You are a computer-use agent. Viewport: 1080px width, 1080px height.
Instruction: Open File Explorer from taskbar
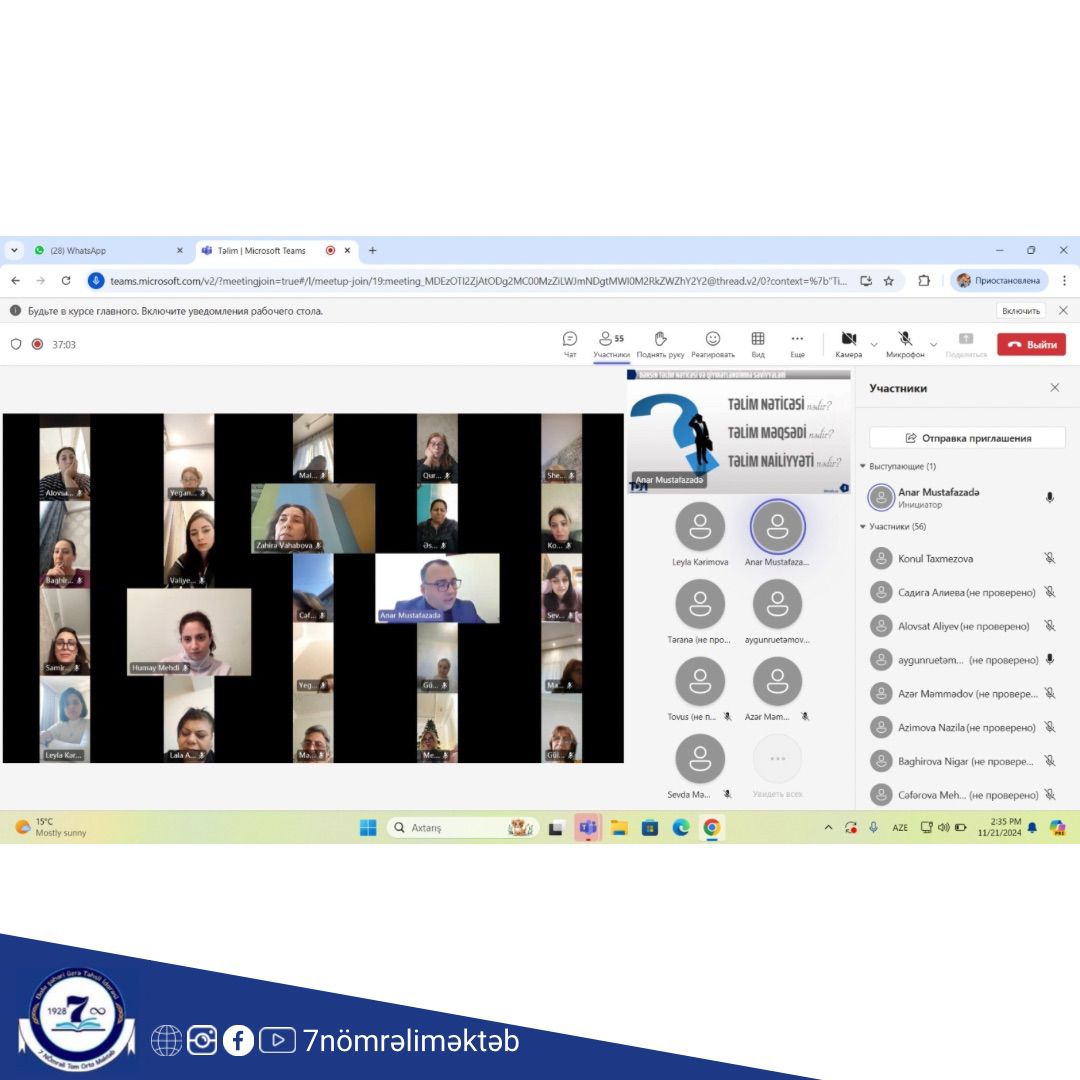click(619, 828)
